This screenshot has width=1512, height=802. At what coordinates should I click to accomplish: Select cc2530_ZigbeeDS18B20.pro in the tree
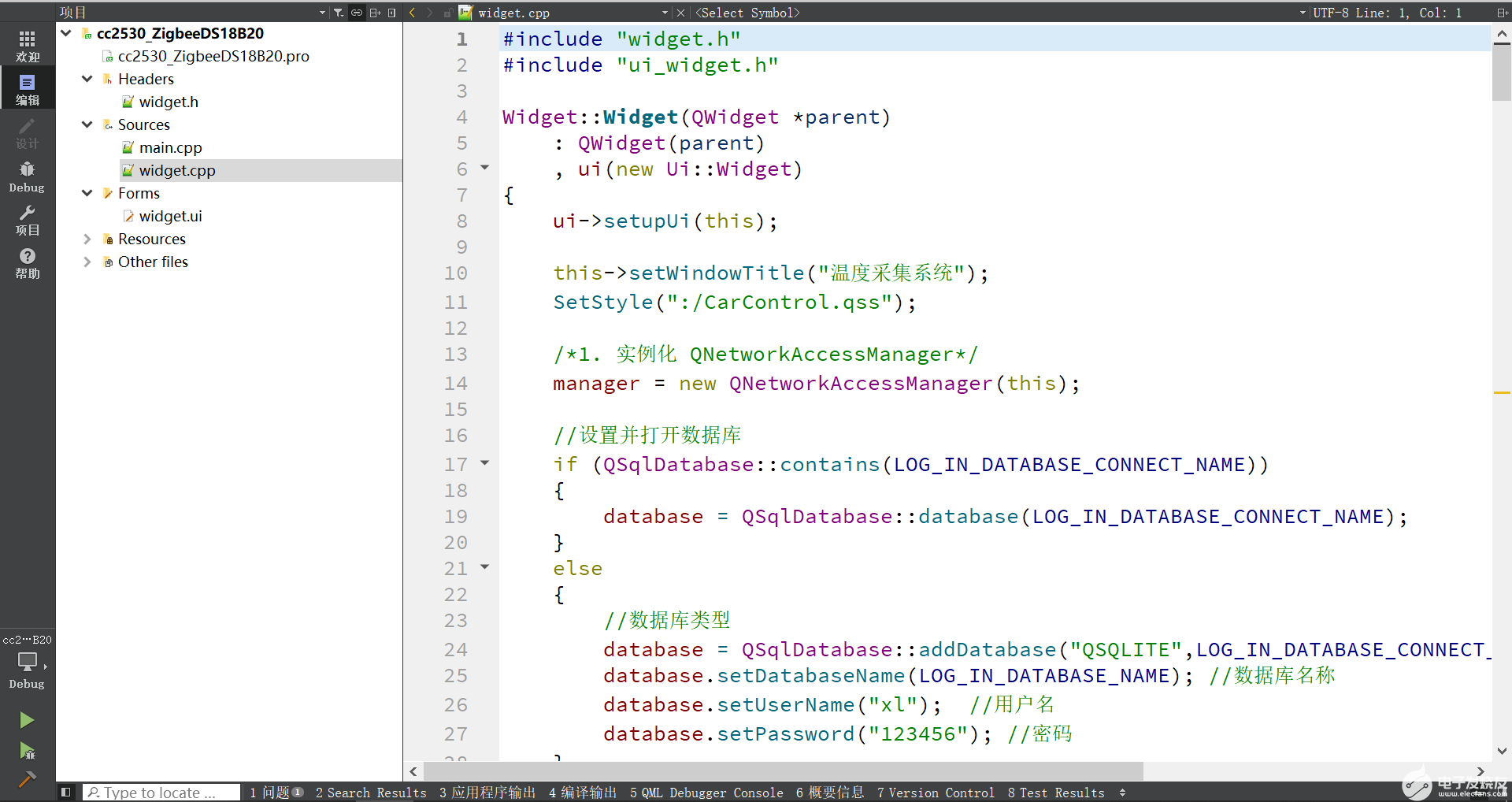[213, 56]
